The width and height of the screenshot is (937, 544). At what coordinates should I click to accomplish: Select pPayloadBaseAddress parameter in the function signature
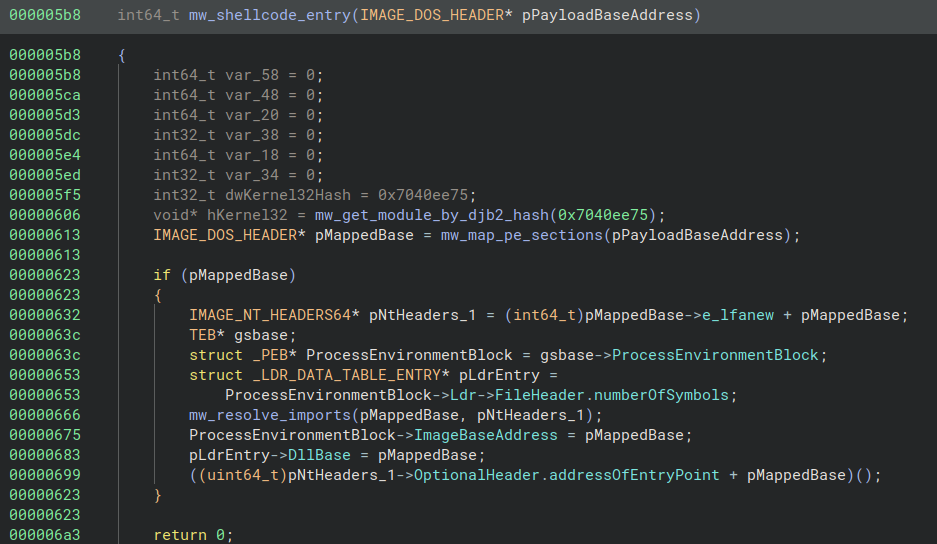coord(607,15)
